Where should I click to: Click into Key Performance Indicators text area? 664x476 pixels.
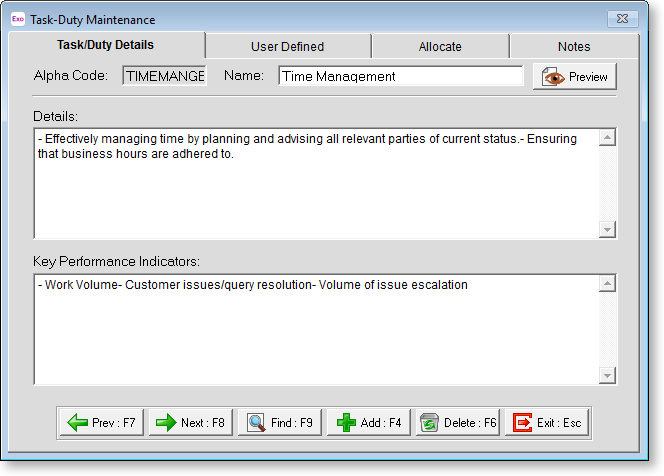[x=315, y=328]
